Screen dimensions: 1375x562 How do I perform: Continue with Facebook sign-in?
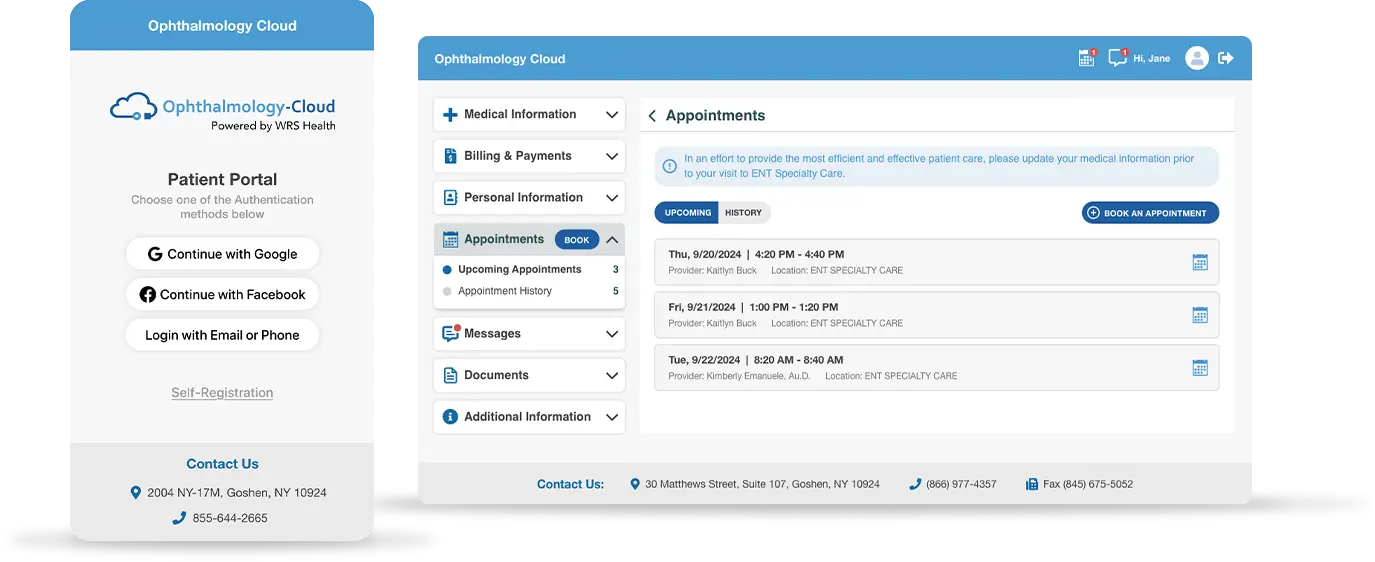[x=222, y=295]
